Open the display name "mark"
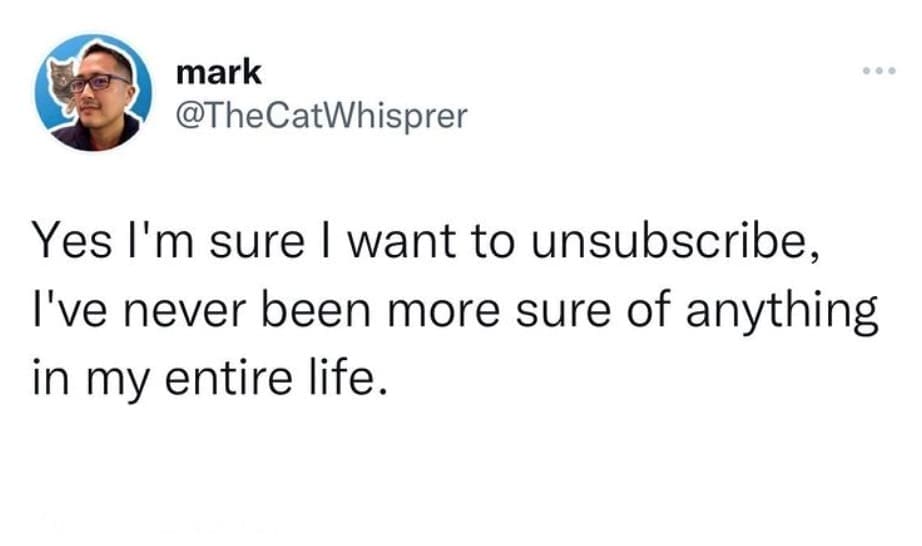Screen dimensions: 922x546 (x=218, y=72)
